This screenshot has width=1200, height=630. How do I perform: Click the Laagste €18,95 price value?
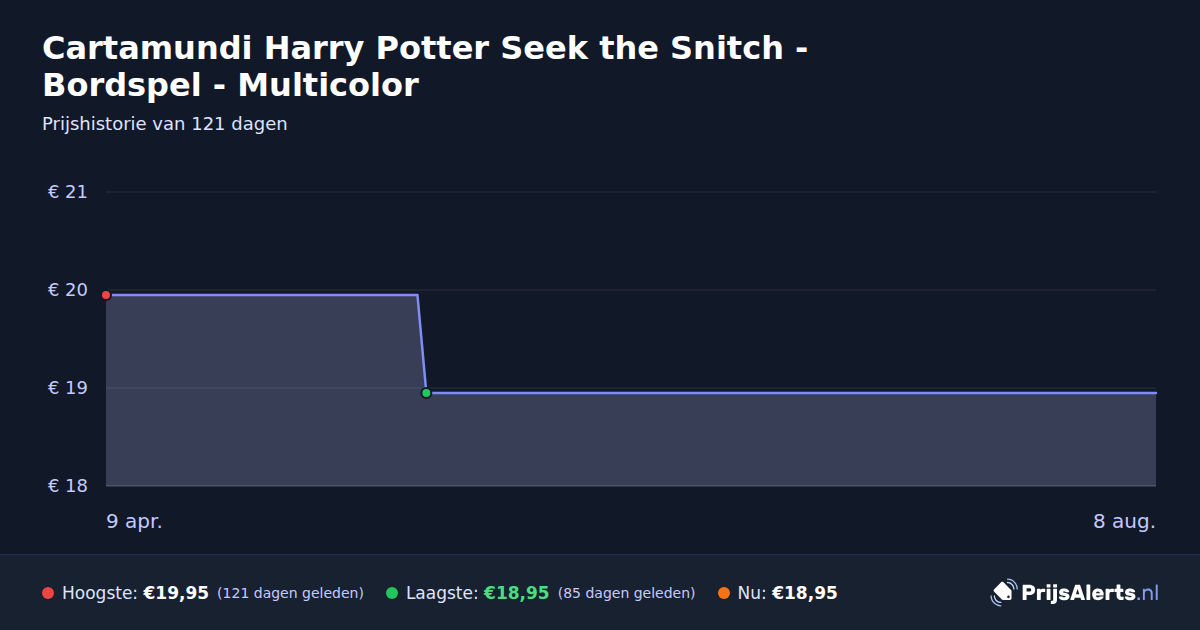click(x=517, y=593)
